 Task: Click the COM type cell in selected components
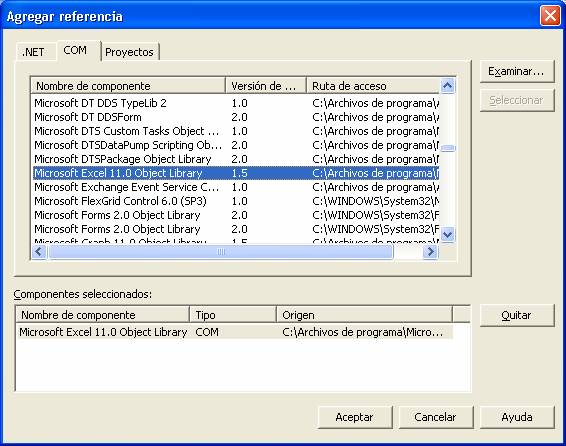(207, 332)
